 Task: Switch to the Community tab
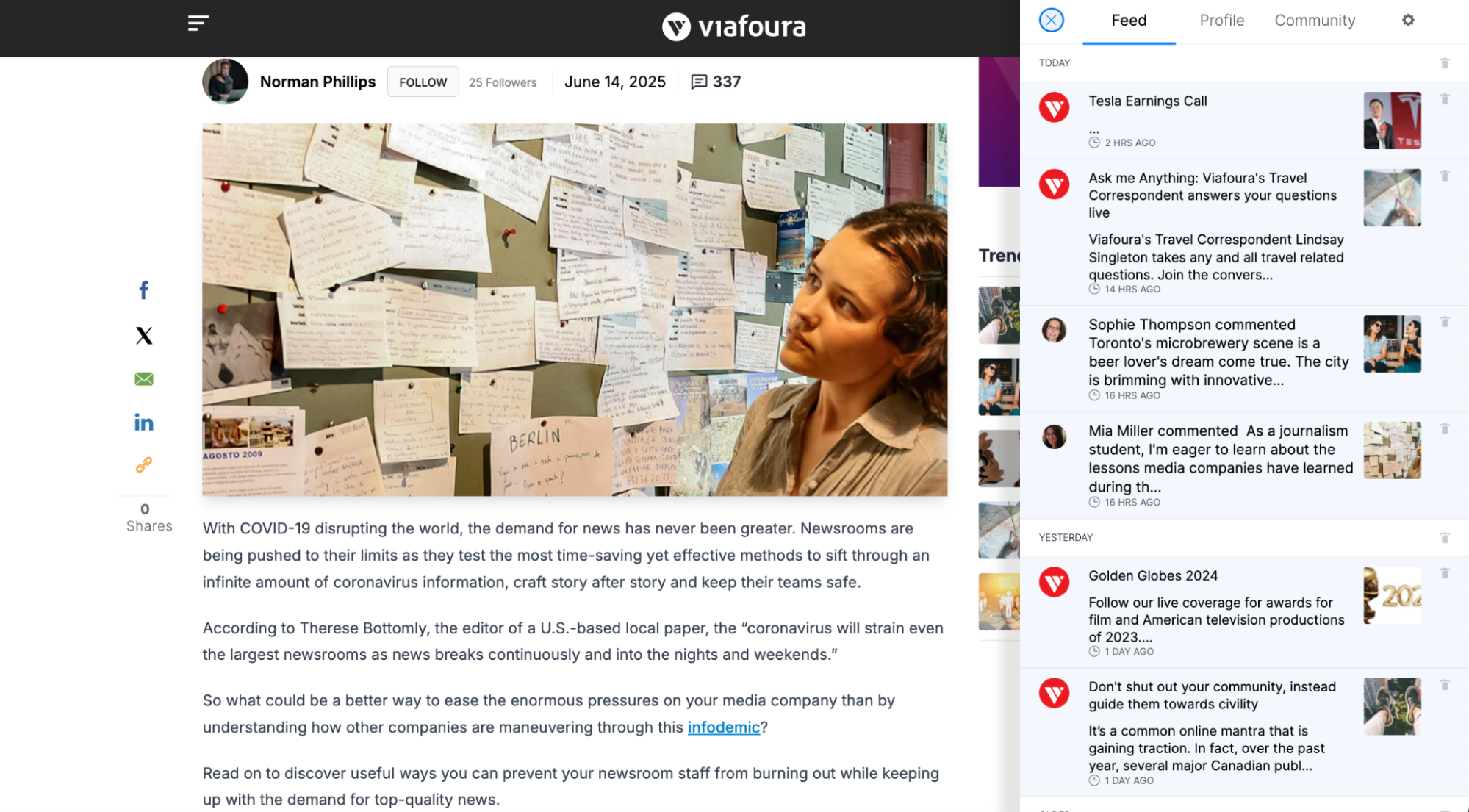1315,21
